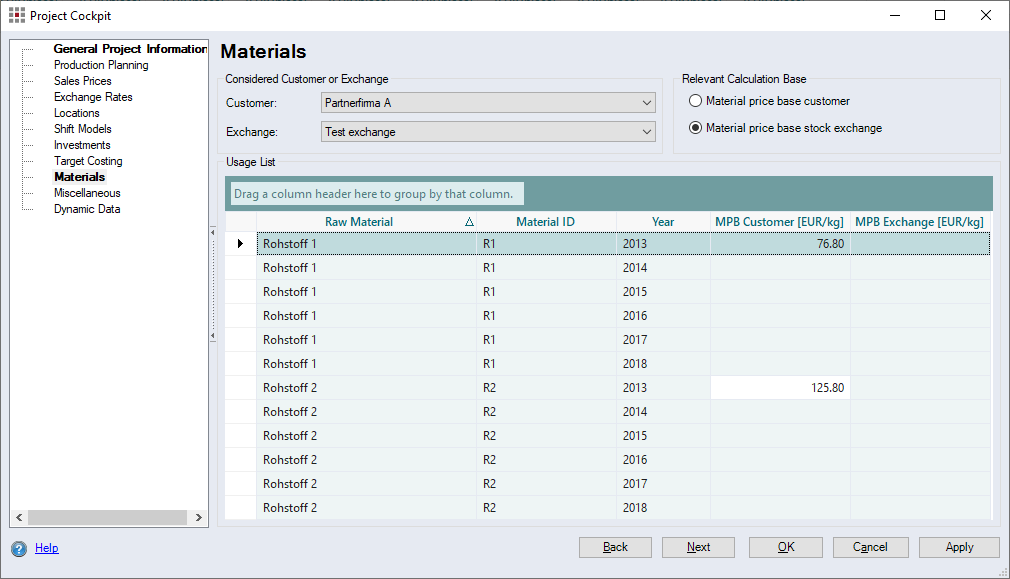This screenshot has width=1010, height=579.
Task: Click the lower splitter arrow on panel divider
Action: 212,337
